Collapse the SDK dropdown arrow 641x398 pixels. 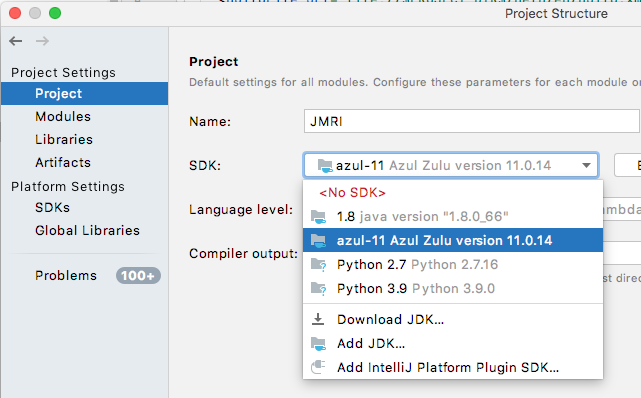(x=586, y=165)
